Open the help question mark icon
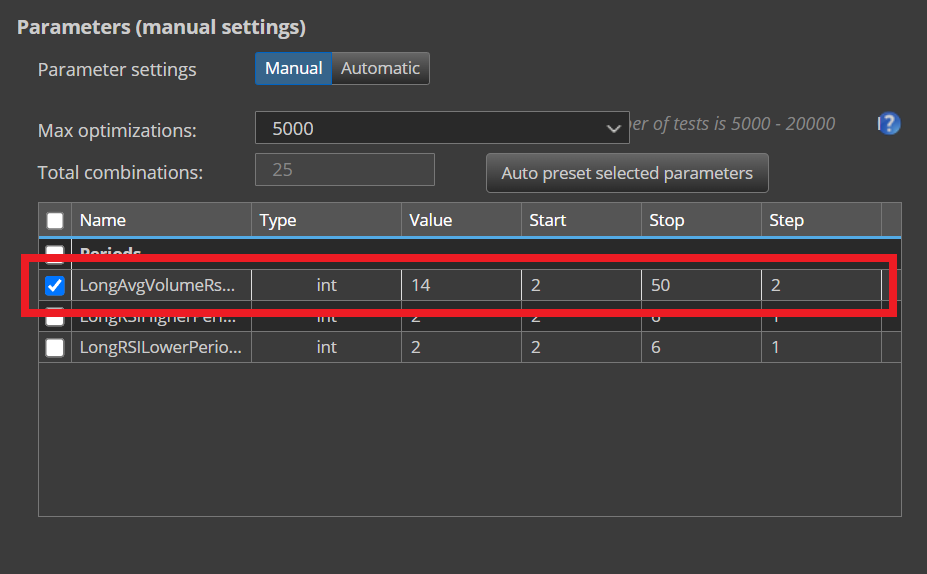This screenshot has height=574, width=927. pyautogui.click(x=889, y=124)
